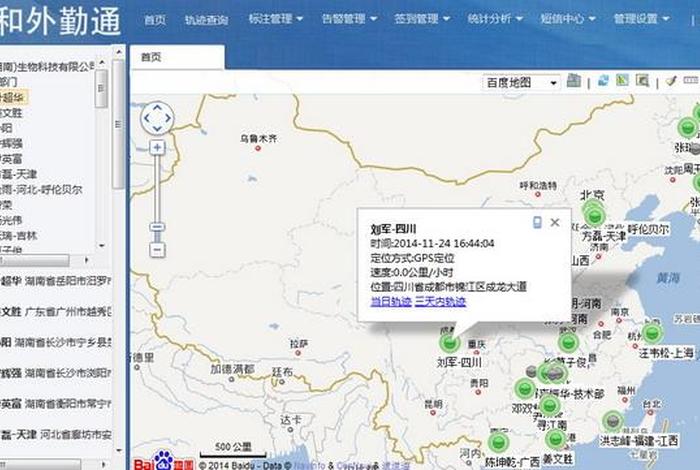Click the 磊-天津 河北省廊坊市安 list row
This screenshot has width=700, height=470.
tap(56, 434)
